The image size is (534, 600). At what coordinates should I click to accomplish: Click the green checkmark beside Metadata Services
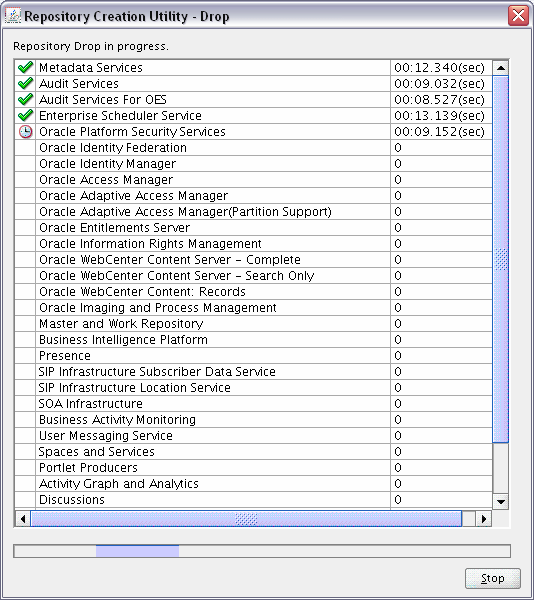25,68
